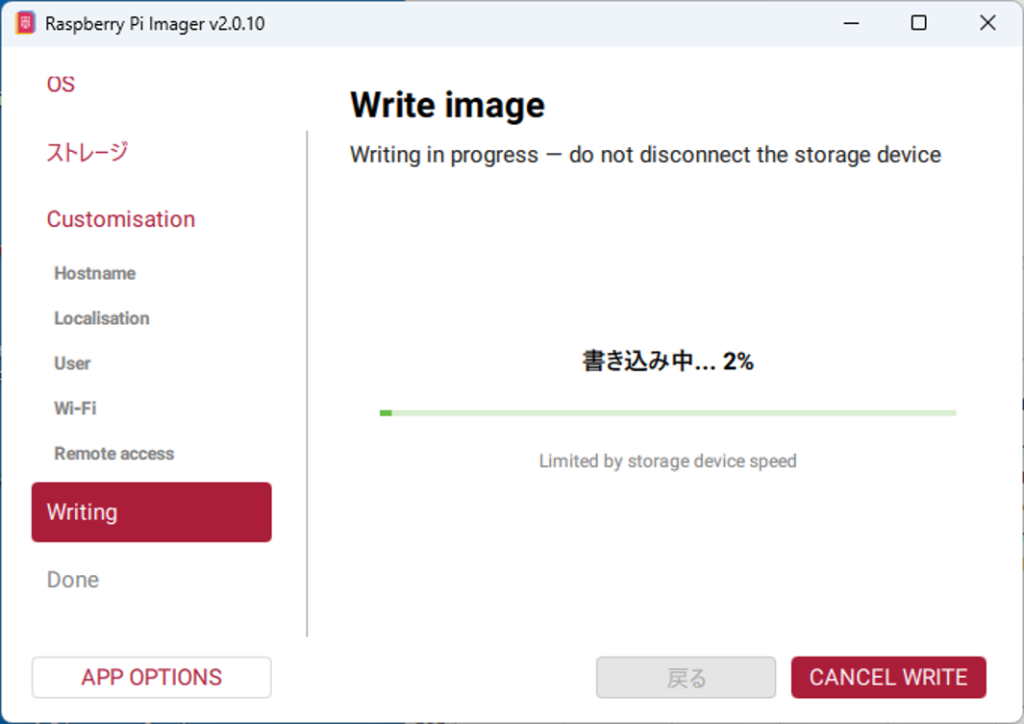This screenshot has height=724, width=1024.
Task: Select the Wi-Fi sub-step
Action: [75, 408]
